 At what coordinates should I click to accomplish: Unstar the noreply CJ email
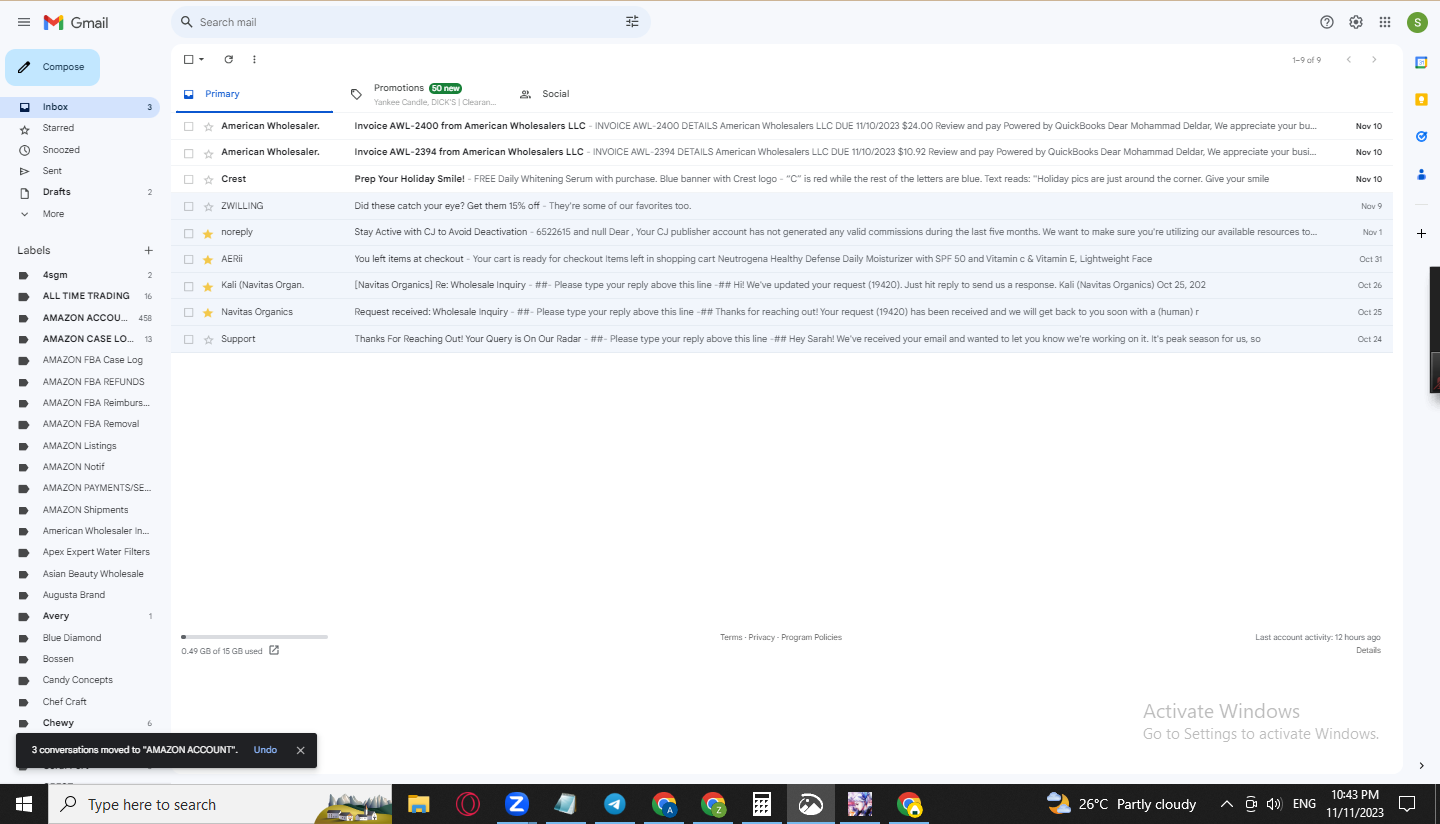click(x=208, y=233)
